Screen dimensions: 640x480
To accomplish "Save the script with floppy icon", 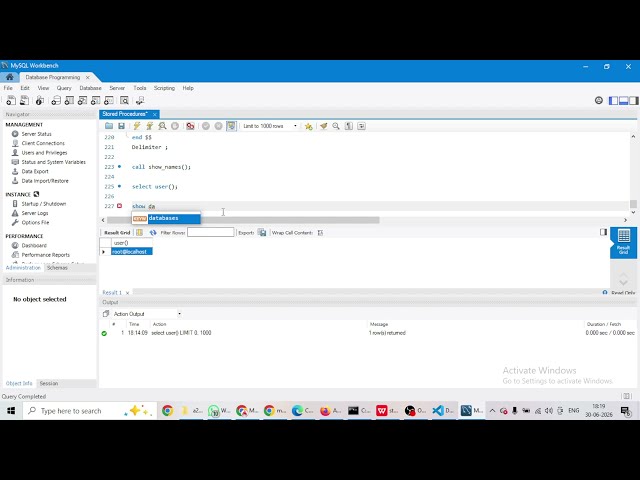I will [x=121, y=126].
